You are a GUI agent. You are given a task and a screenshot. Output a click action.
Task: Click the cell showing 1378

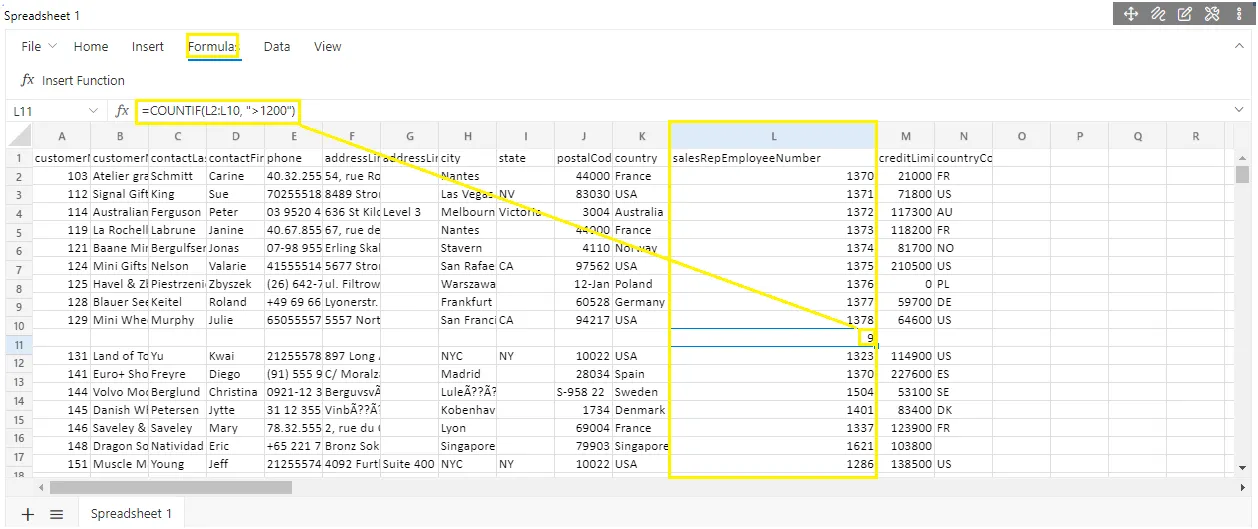[x=774, y=320]
